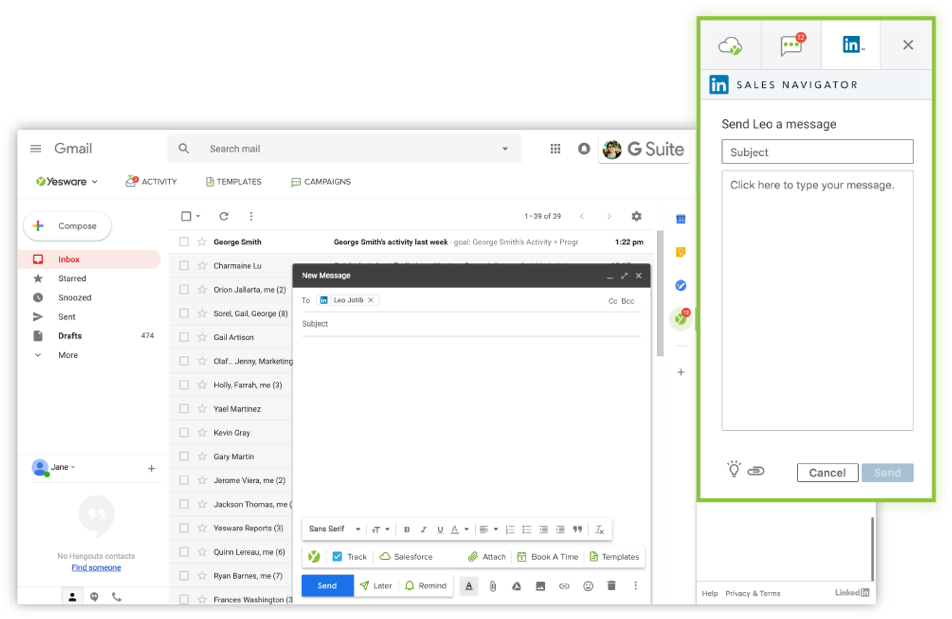952x619 pixels.
Task: Open the Google apps grid
Action: pyautogui.click(x=555, y=148)
